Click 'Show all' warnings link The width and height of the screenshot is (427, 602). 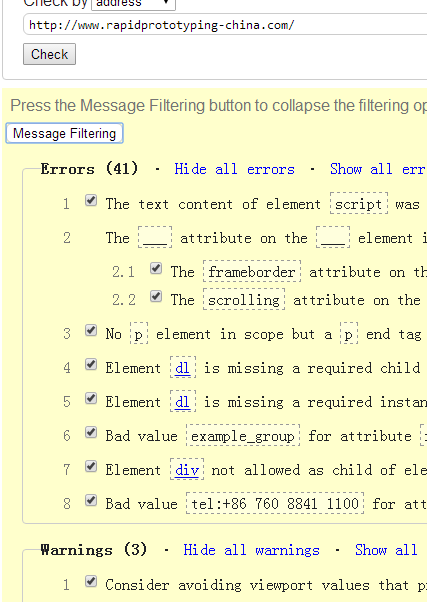[386, 550]
